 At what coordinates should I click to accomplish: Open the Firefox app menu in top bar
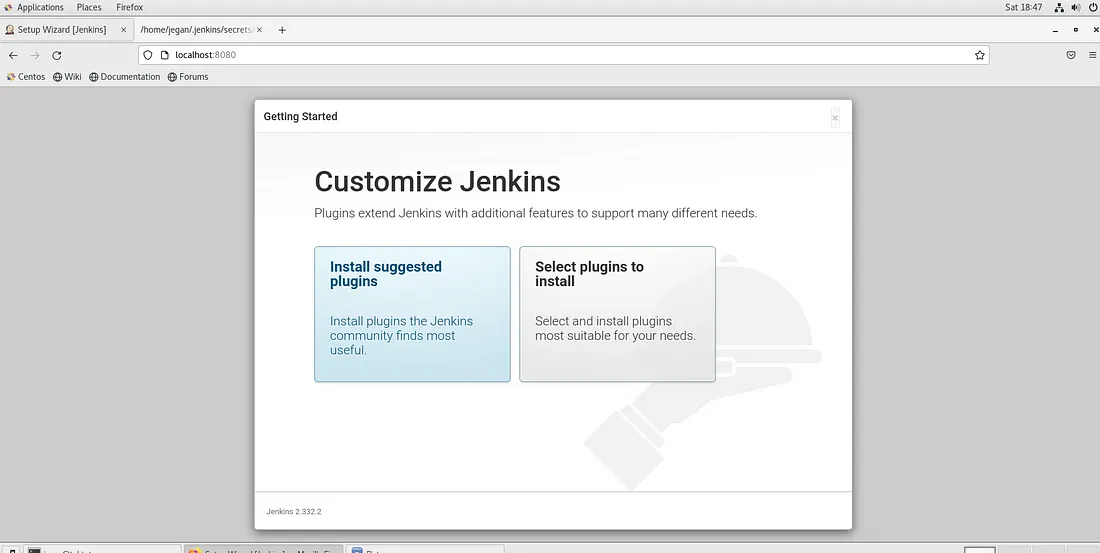[x=130, y=7]
